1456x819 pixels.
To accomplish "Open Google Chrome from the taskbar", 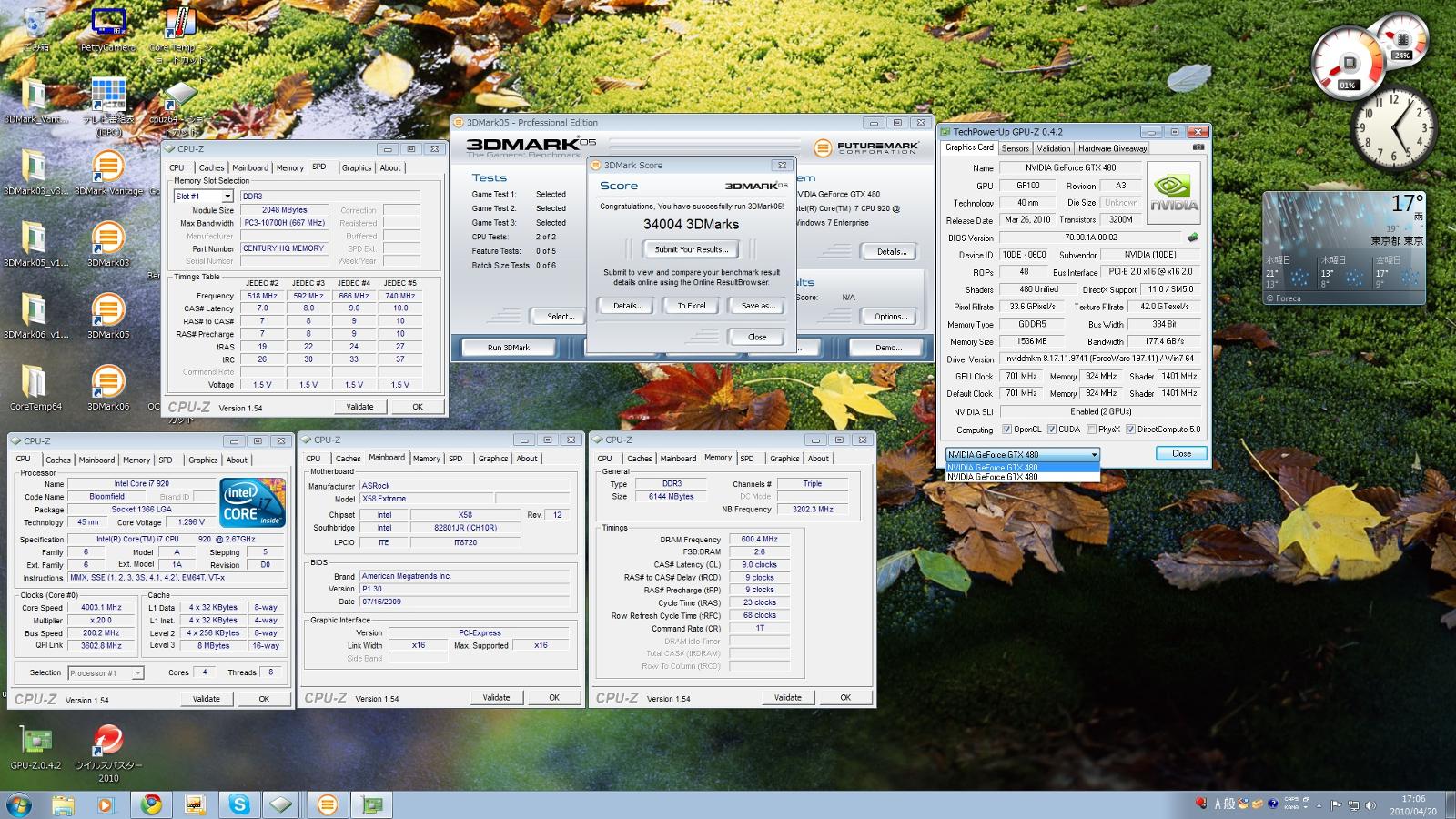I will pyautogui.click(x=151, y=804).
